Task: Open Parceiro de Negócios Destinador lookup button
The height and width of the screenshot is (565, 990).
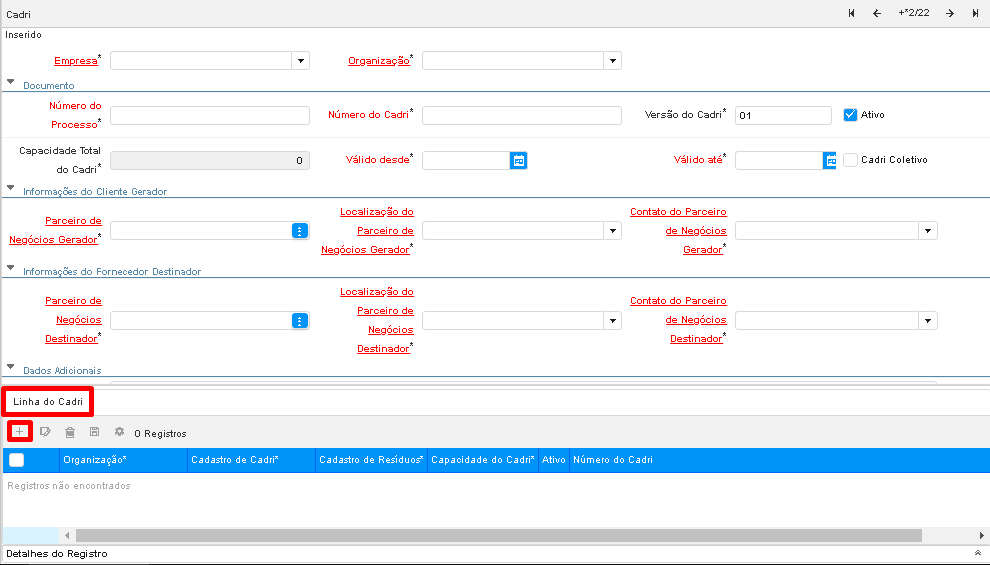Action: (299, 321)
